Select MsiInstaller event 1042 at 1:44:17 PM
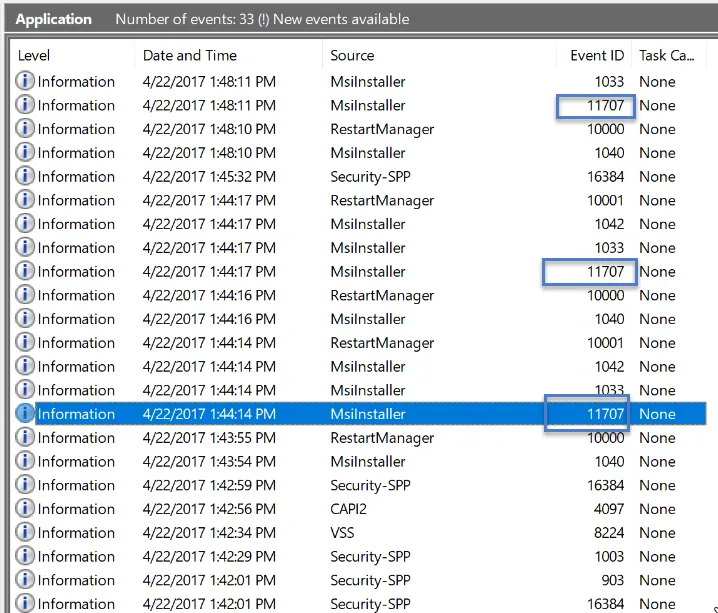Image resolution: width=718 pixels, height=613 pixels. (x=359, y=224)
